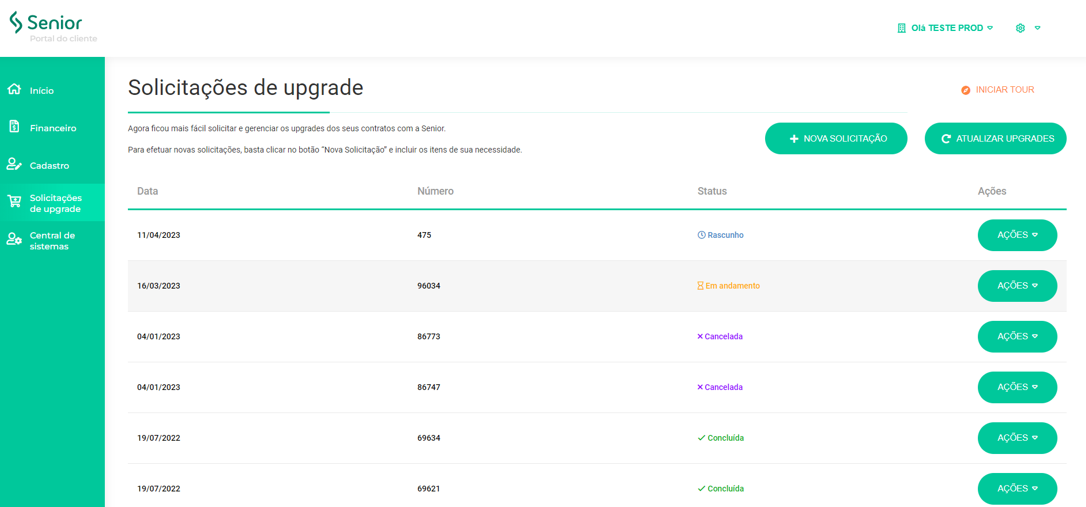Go to Início in the sidebar
Image resolution: width=1086 pixels, height=507 pixels.
pos(52,90)
